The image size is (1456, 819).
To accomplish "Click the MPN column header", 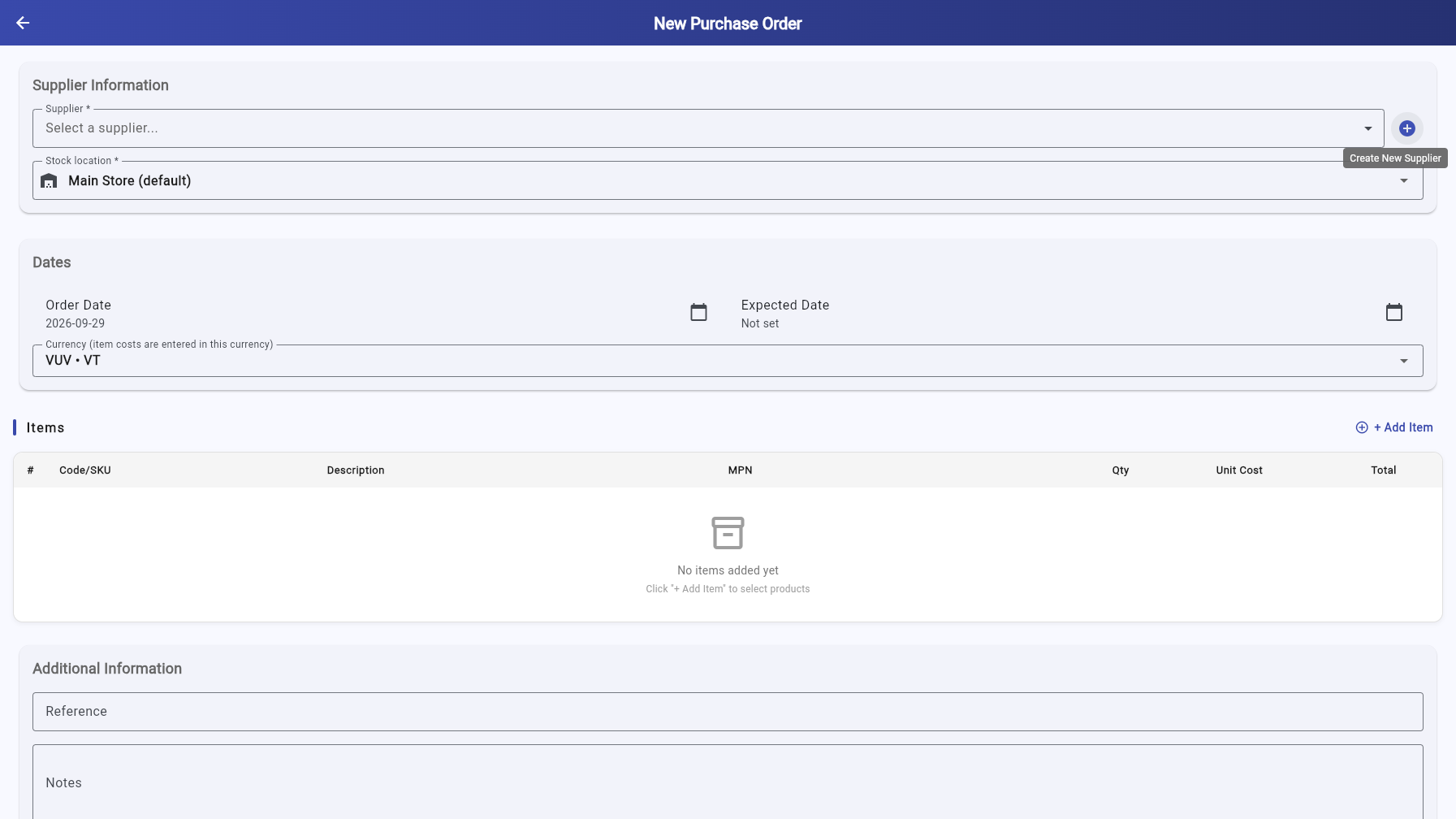I will tap(740, 470).
